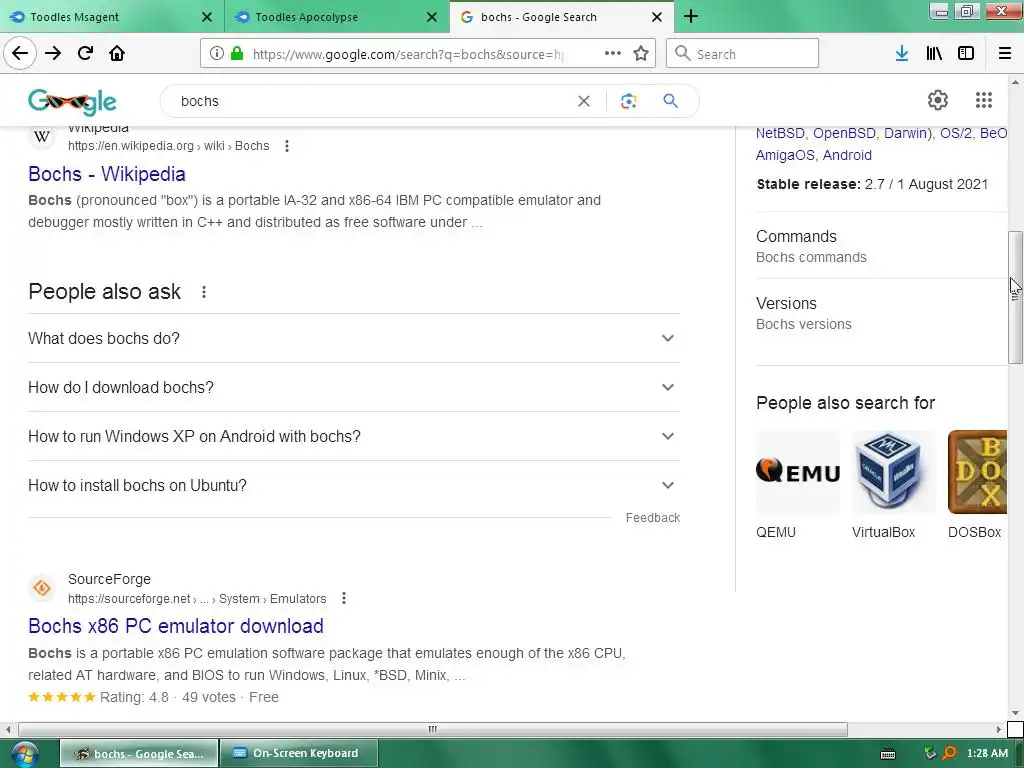Image resolution: width=1024 pixels, height=768 pixels.
Task: Click the green padlock security icon
Action: point(237,54)
